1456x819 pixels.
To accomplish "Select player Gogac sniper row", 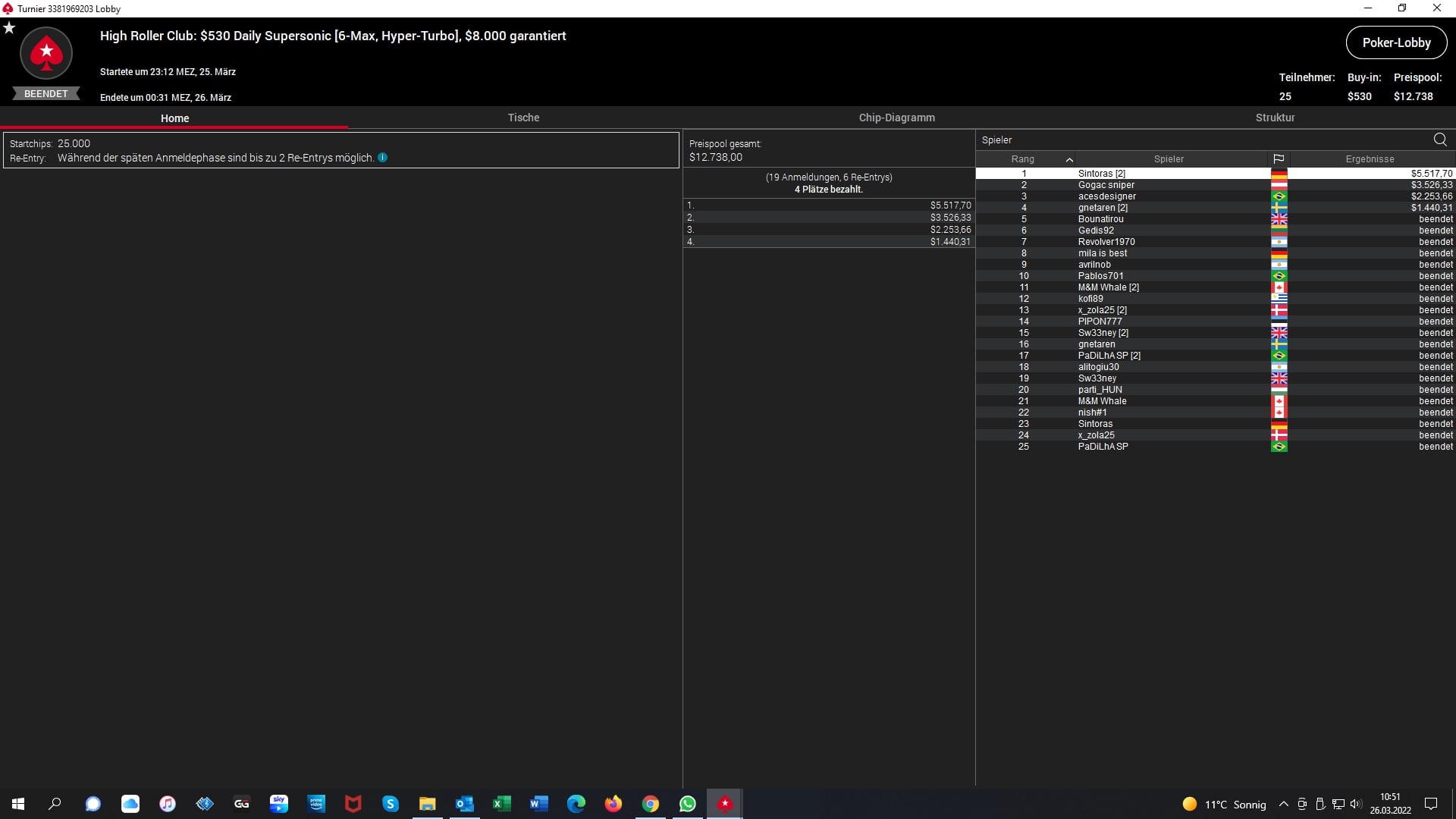I will [1106, 185].
